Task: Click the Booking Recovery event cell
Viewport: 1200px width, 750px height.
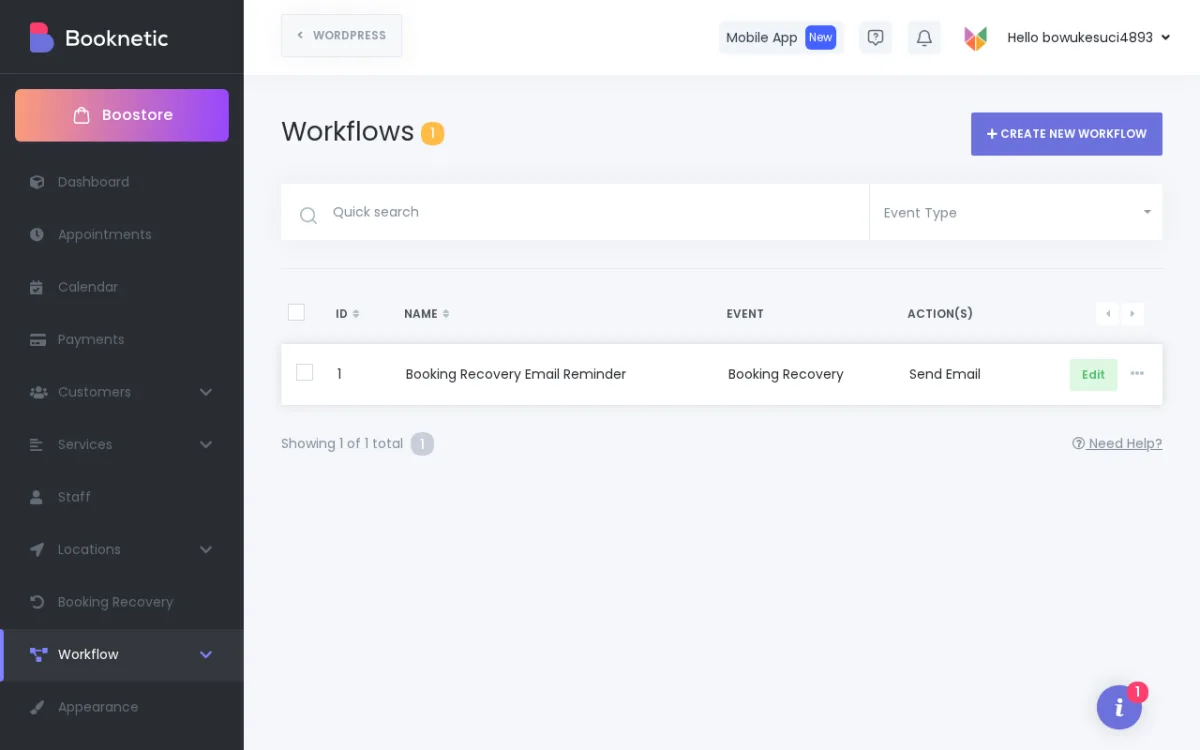Action: click(x=786, y=374)
